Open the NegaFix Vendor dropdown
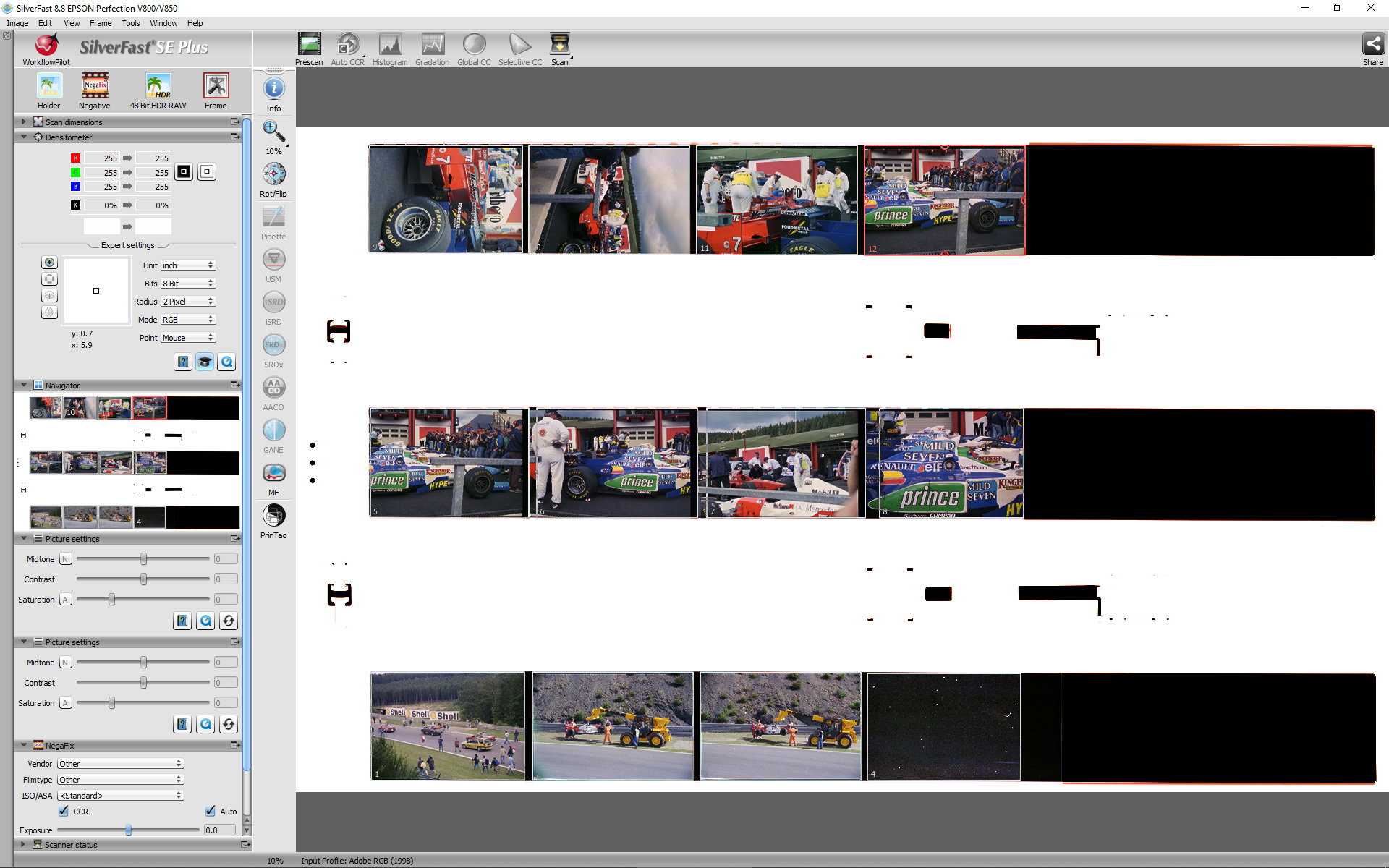Image resolution: width=1389 pixels, height=868 pixels. 120,764
